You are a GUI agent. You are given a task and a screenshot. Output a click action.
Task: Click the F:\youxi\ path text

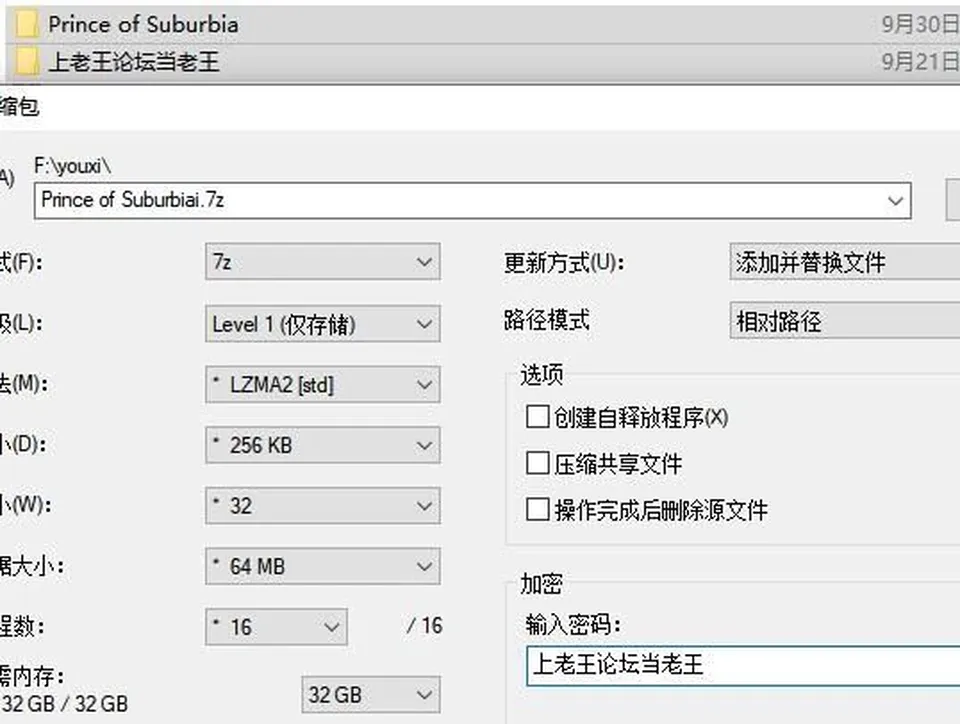[73, 166]
